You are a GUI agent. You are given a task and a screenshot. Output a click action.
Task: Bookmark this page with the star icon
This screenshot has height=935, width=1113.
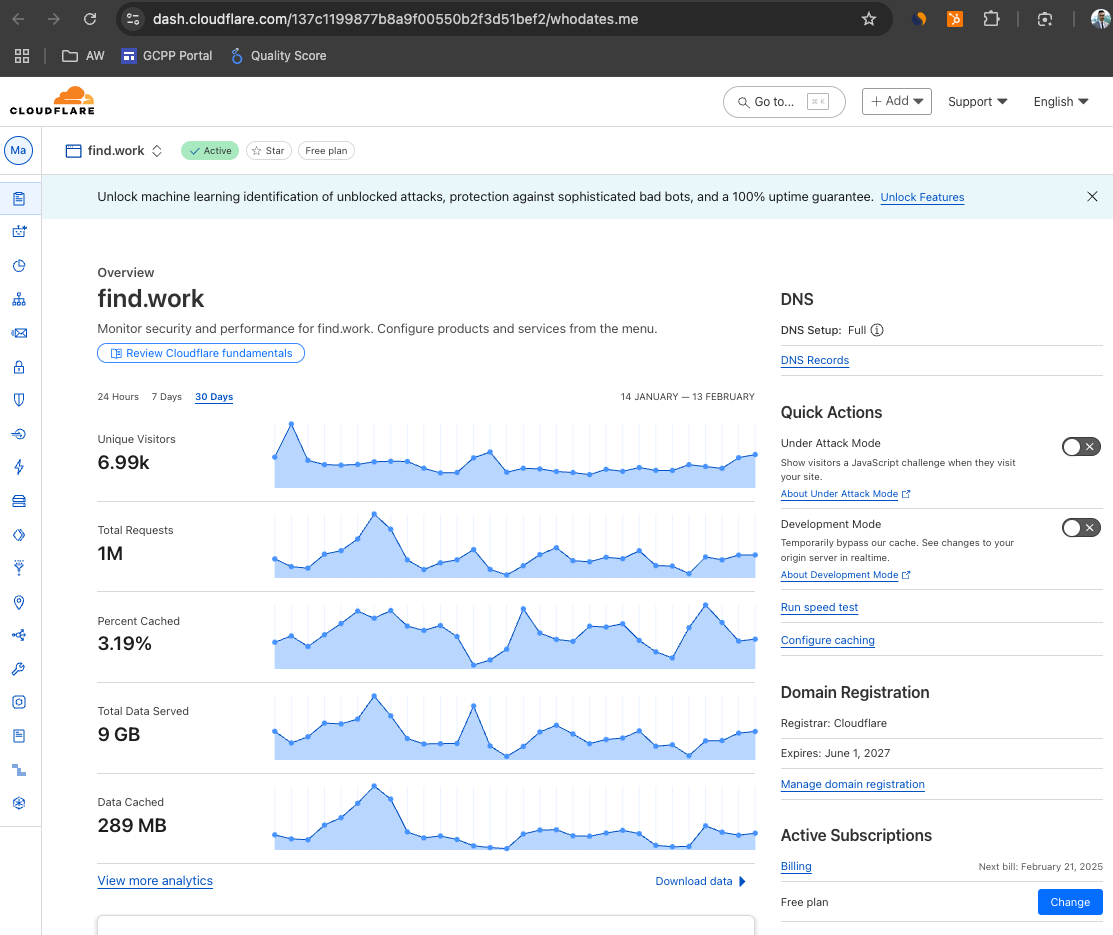[869, 19]
